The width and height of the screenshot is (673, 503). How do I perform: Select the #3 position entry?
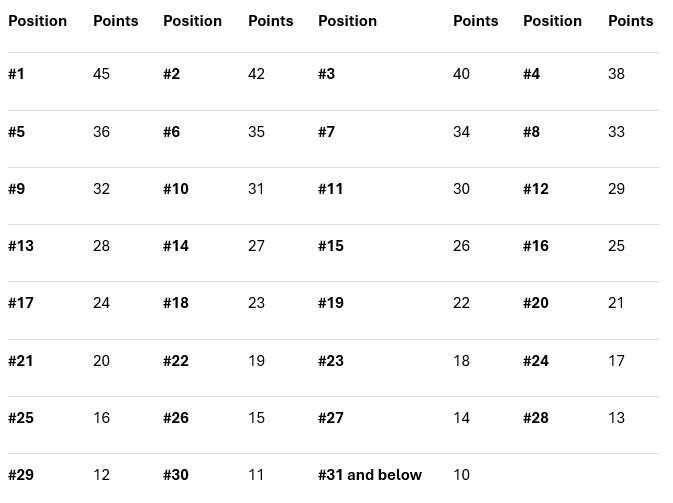click(326, 74)
